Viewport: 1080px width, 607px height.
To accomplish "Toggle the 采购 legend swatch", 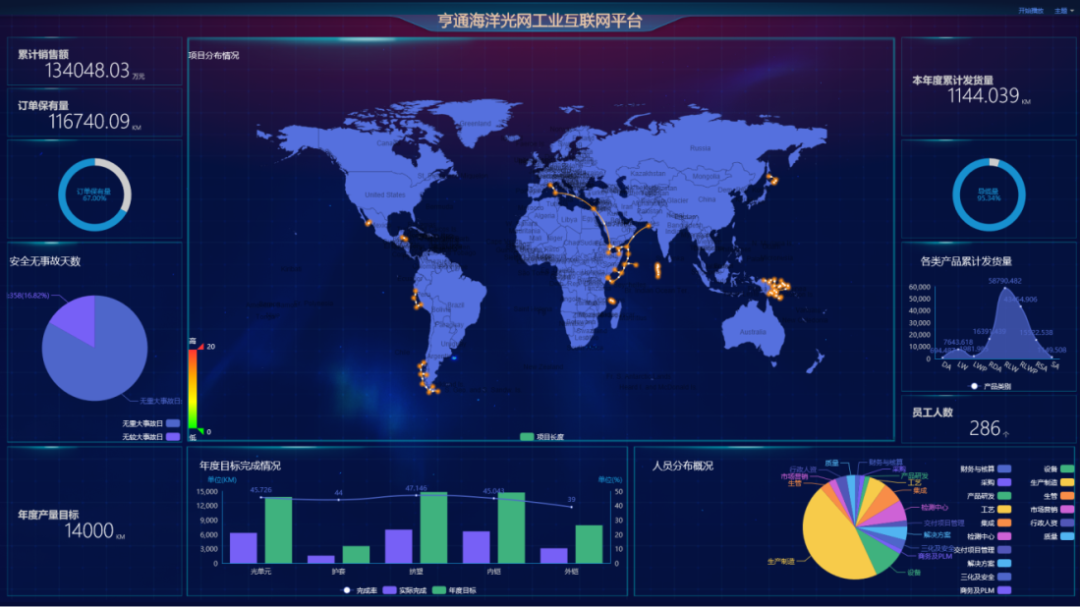I will pyautogui.click(x=1004, y=483).
